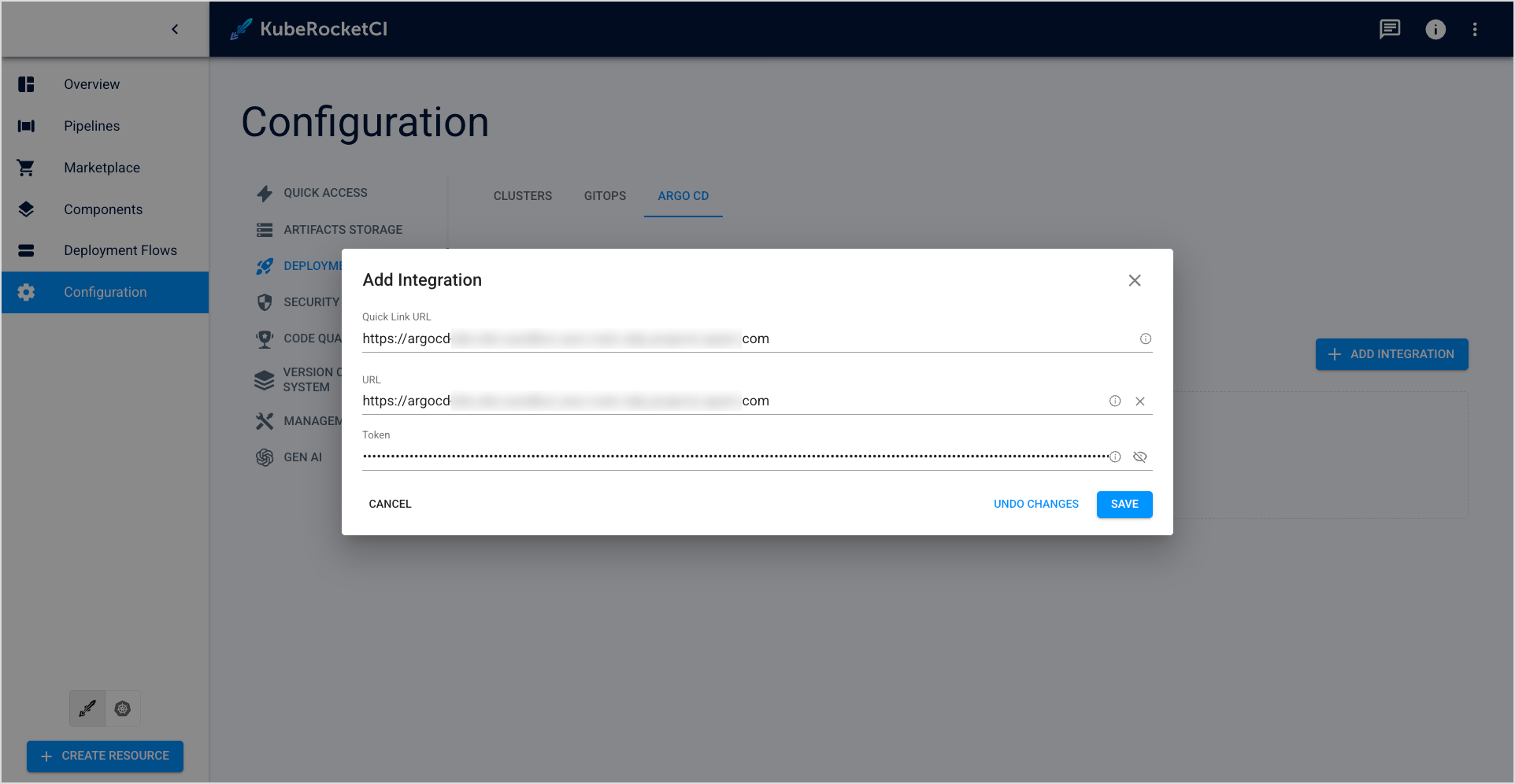1515x784 pixels.
Task: Open the Kubernetes wheel icon near sidebar bottom
Action: (122, 708)
